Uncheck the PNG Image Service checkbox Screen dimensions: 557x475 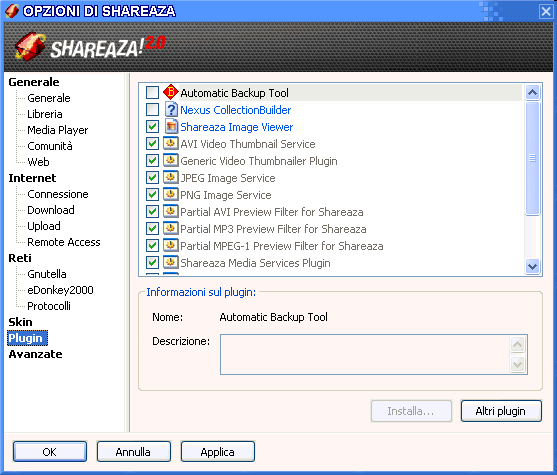click(152, 195)
